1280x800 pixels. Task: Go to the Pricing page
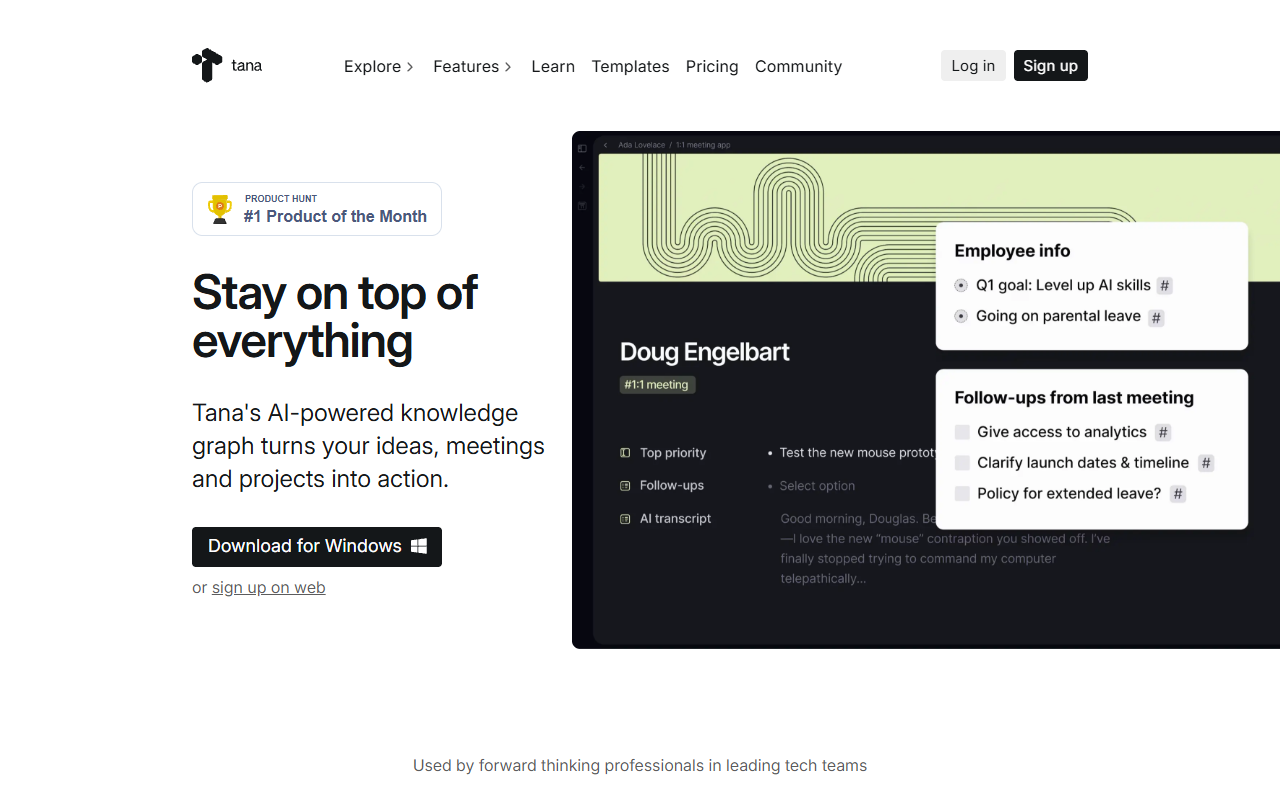coord(712,66)
